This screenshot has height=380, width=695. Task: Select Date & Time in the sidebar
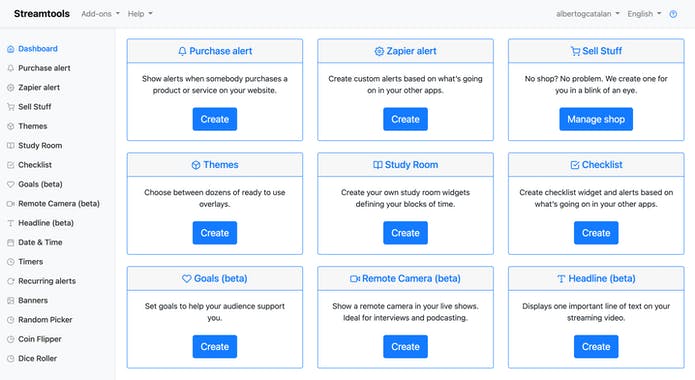click(40, 243)
